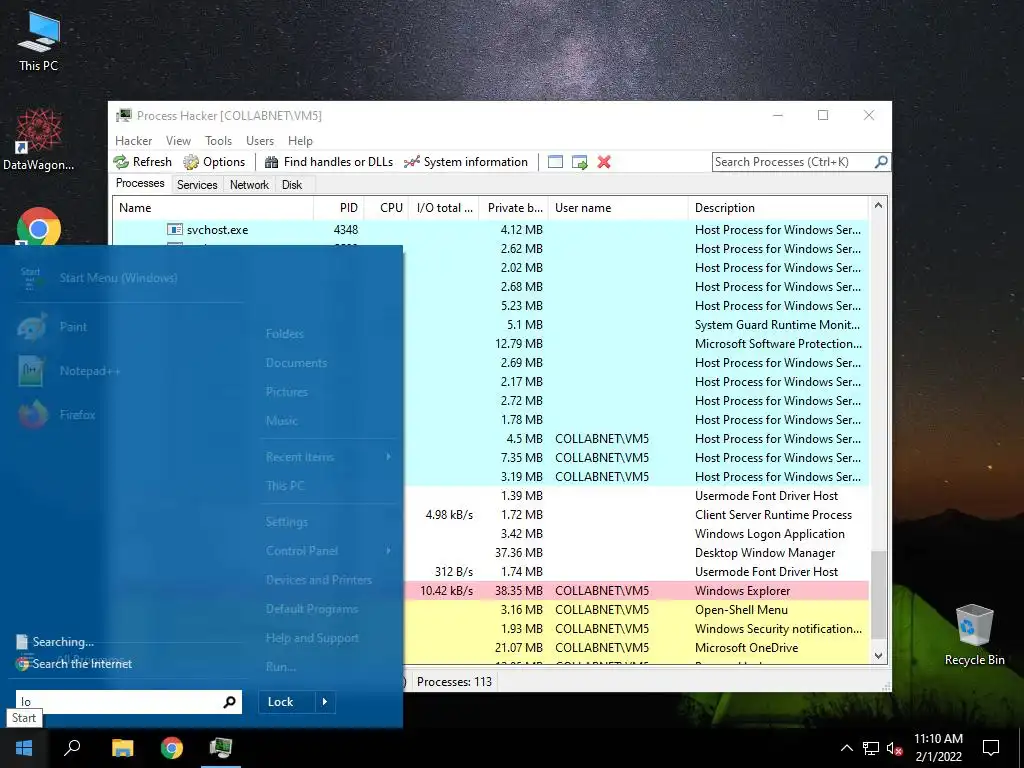This screenshot has width=1024, height=768.
Task: Open the Tools menu
Action: coord(218,141)
